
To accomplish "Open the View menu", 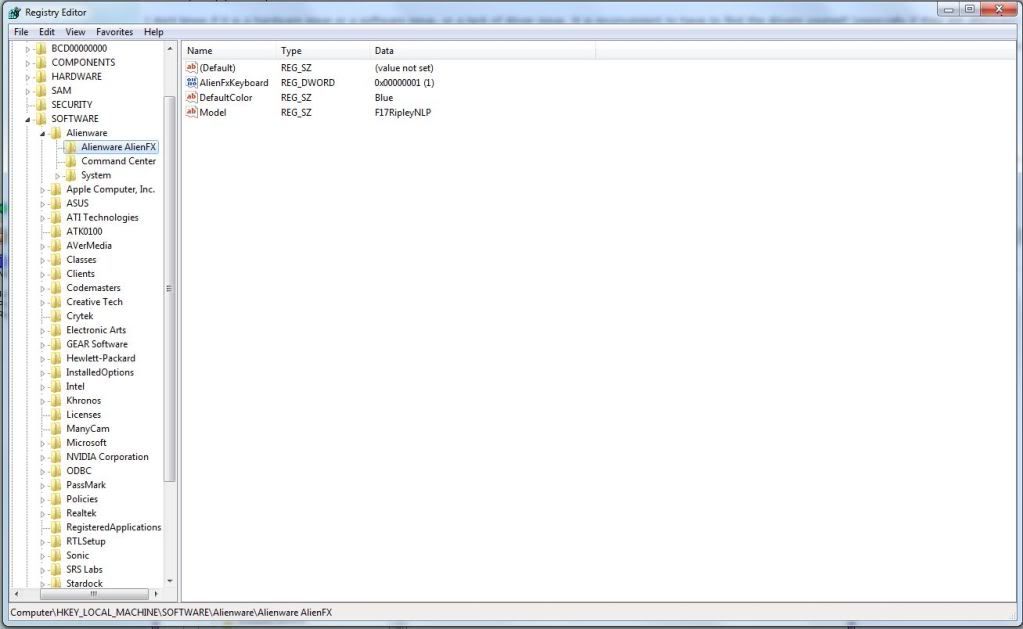I will (x=75, y=31).
